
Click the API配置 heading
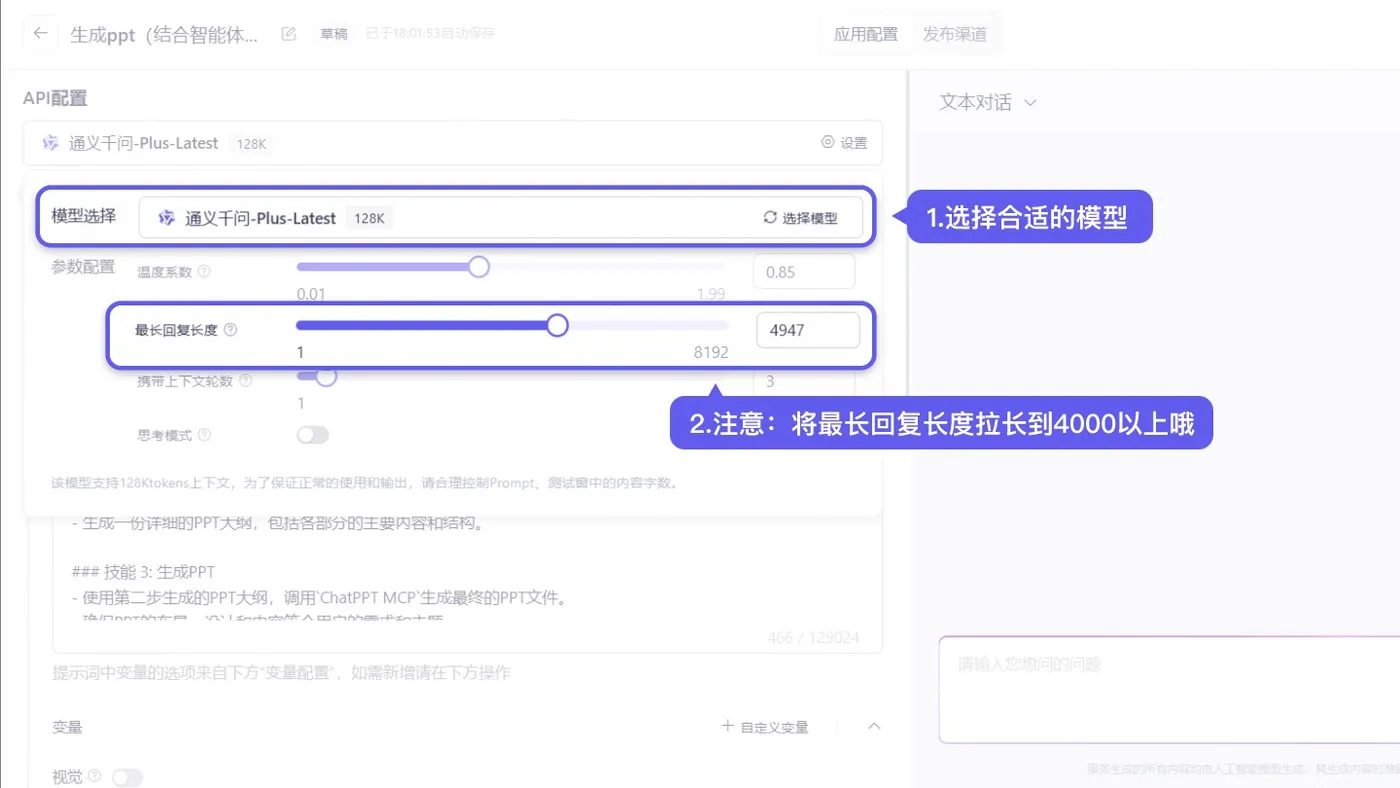click(x=55, y=98)
